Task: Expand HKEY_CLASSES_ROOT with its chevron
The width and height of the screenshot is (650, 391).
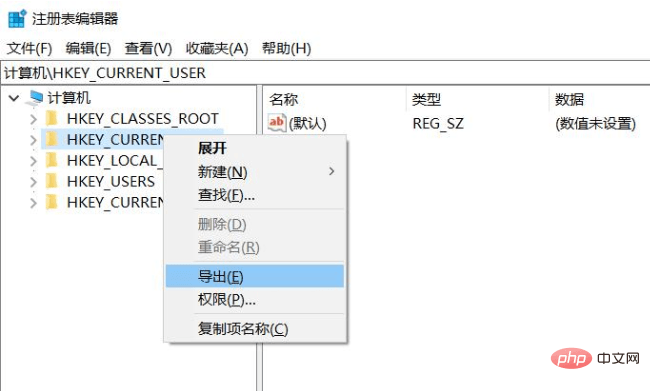Action: coord(33,119)
